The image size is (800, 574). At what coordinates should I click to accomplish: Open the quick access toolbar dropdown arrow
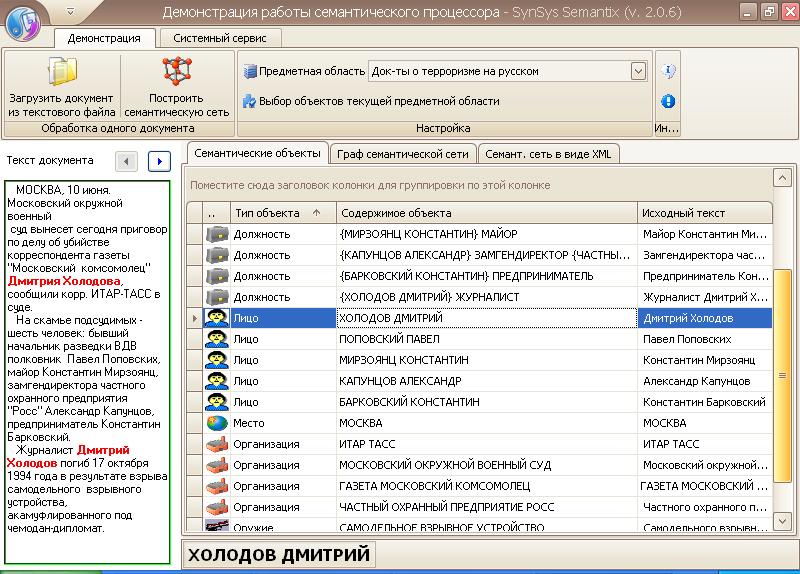71,12
